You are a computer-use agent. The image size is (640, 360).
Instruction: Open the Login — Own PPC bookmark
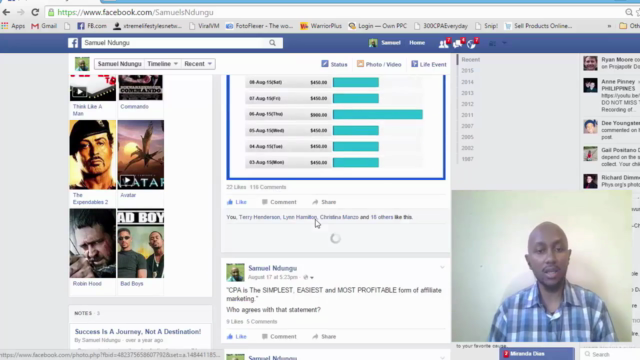[x=378, y=26]
